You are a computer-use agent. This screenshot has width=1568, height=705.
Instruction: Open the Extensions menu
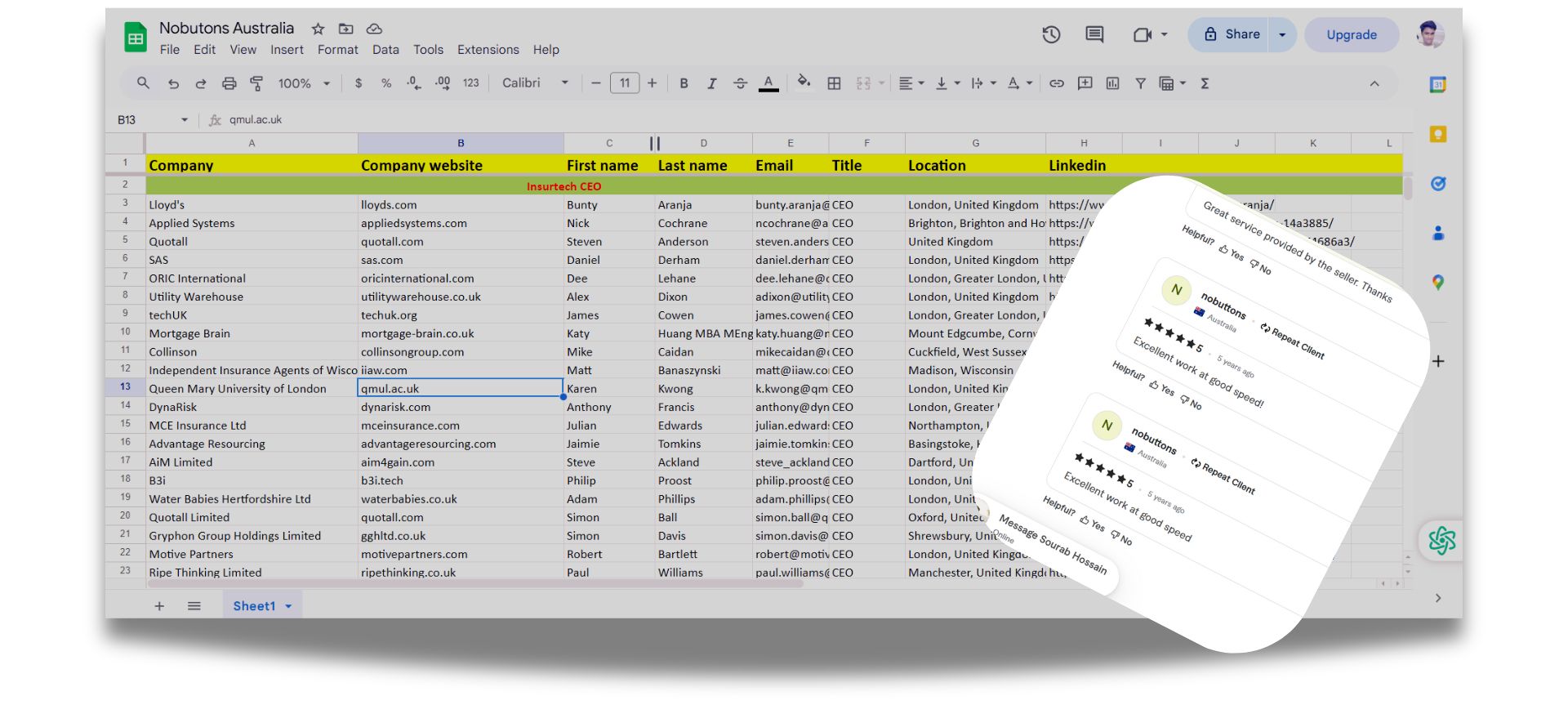[x=488, y=50]
